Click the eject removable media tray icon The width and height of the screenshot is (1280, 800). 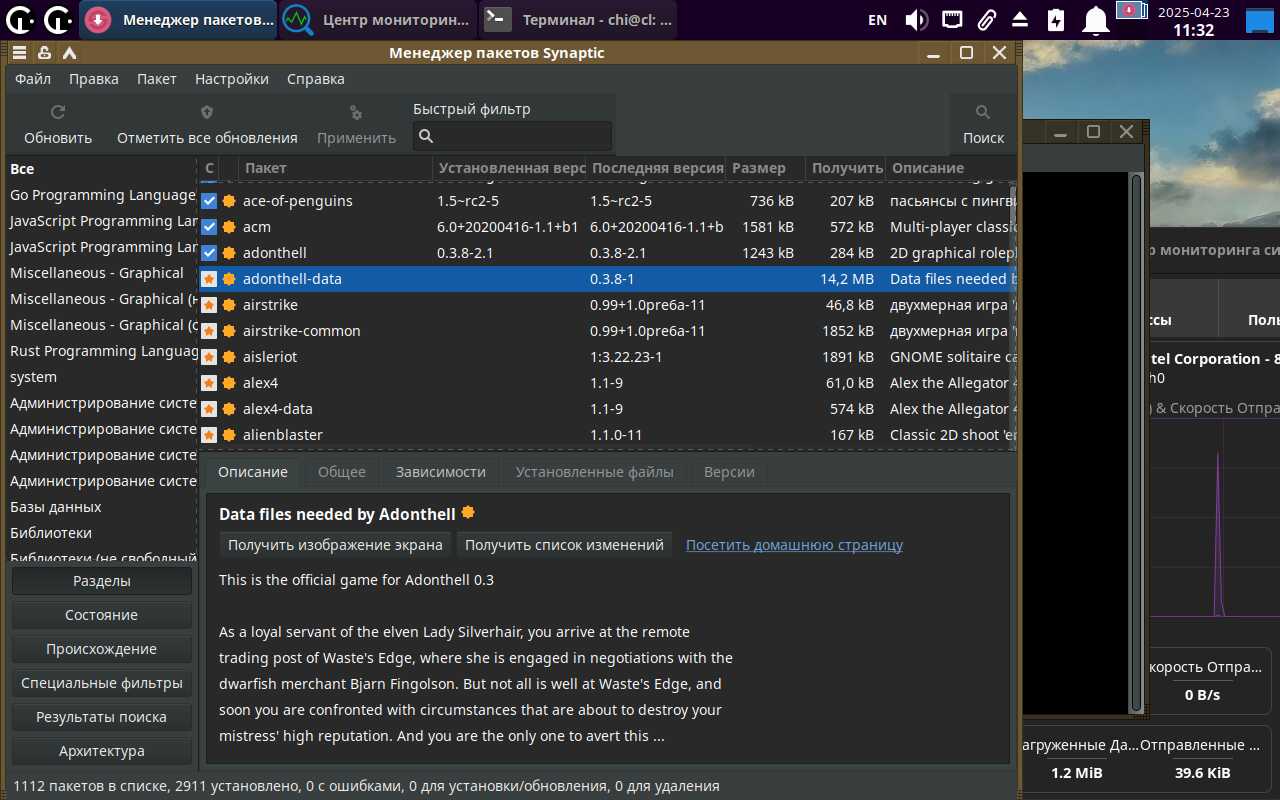(x=1020, y=20)
